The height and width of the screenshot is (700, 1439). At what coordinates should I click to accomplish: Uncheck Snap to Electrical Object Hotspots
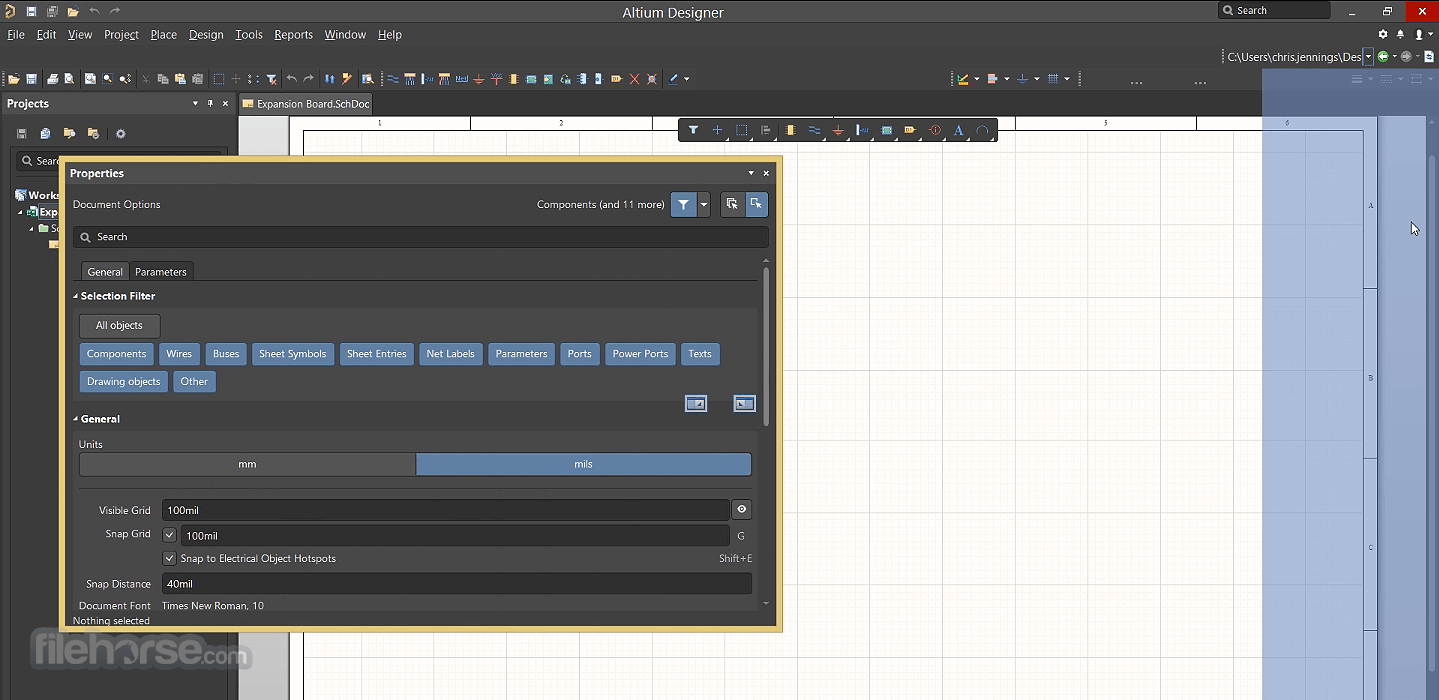click(169, 558)
